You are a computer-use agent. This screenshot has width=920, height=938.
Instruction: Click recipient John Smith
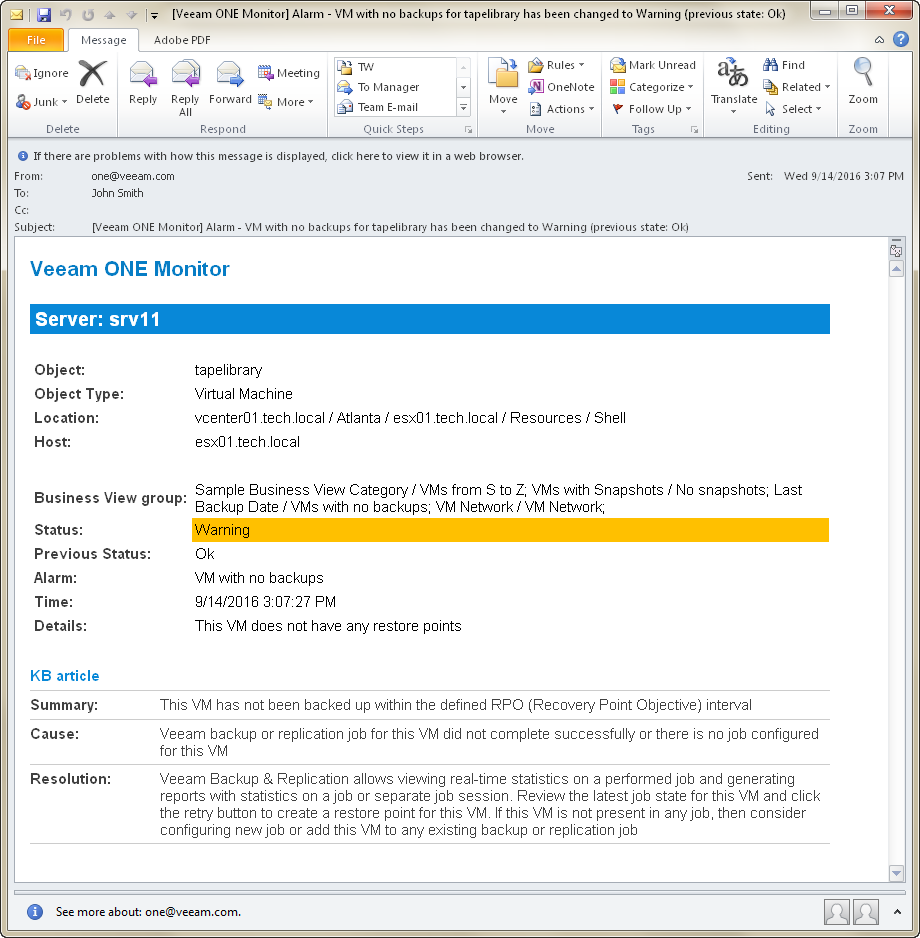117,193
